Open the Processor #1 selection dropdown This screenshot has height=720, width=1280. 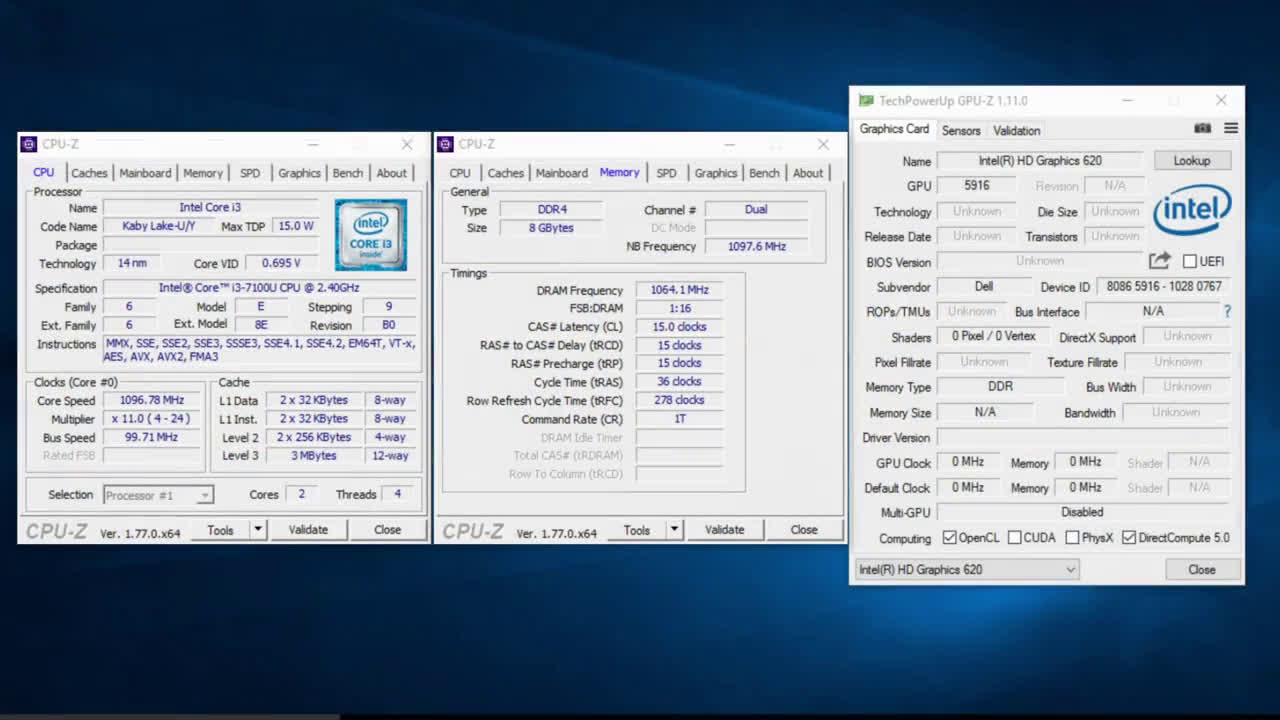click(158, 495)
